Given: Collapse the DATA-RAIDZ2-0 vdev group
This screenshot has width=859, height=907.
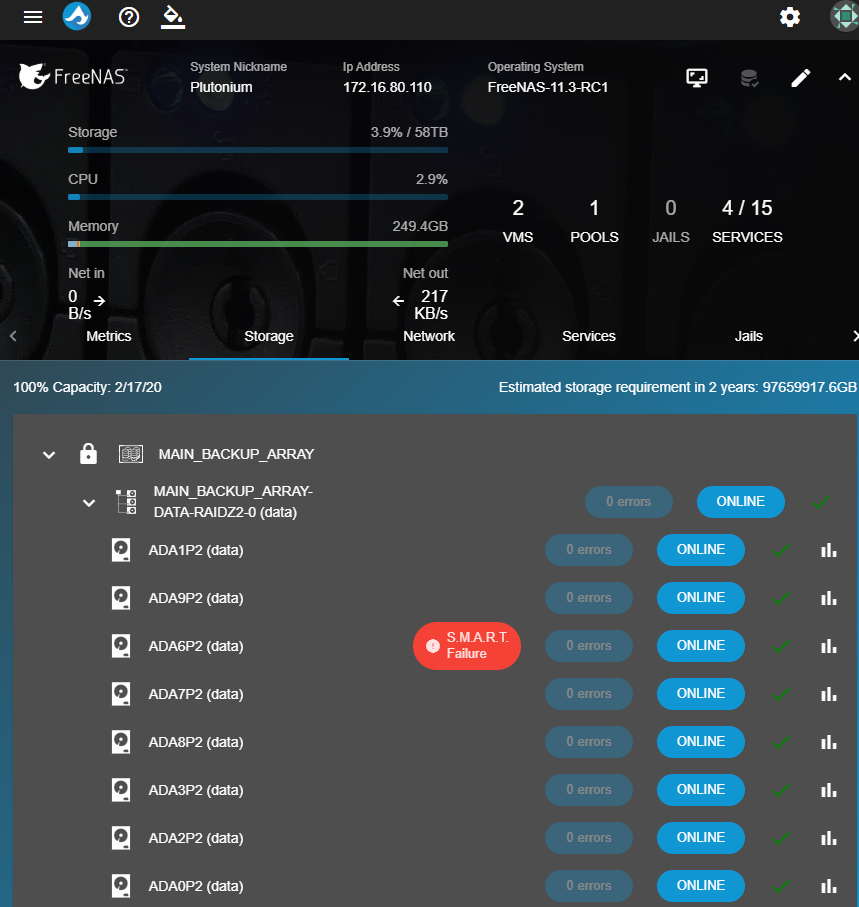Looking at the screenshot, I should pyautogui.click(x=88, y=502).
